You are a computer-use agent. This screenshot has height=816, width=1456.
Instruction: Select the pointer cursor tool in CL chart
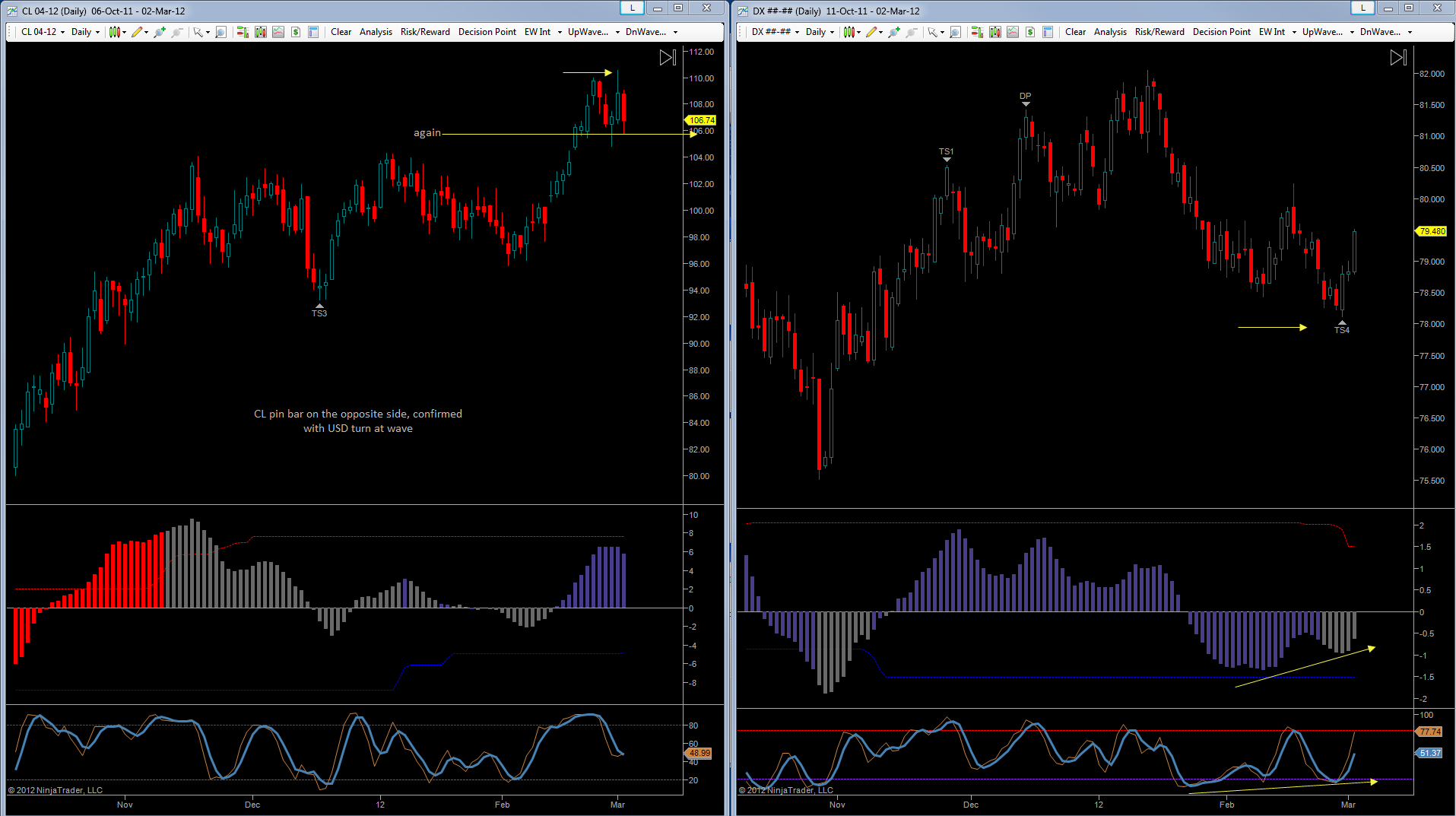pos(198,32)
